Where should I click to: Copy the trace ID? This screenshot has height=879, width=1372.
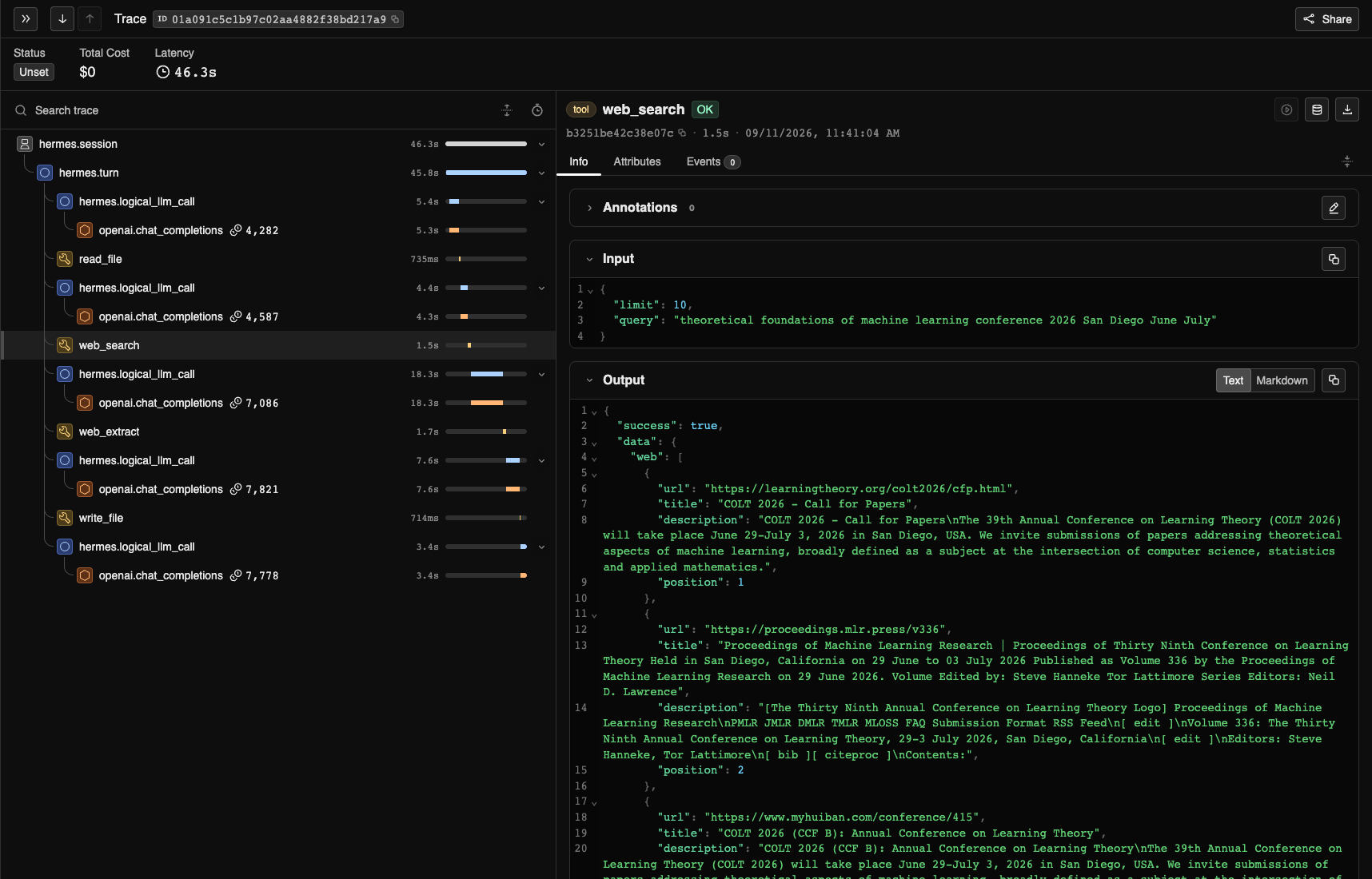pos(395,19)
